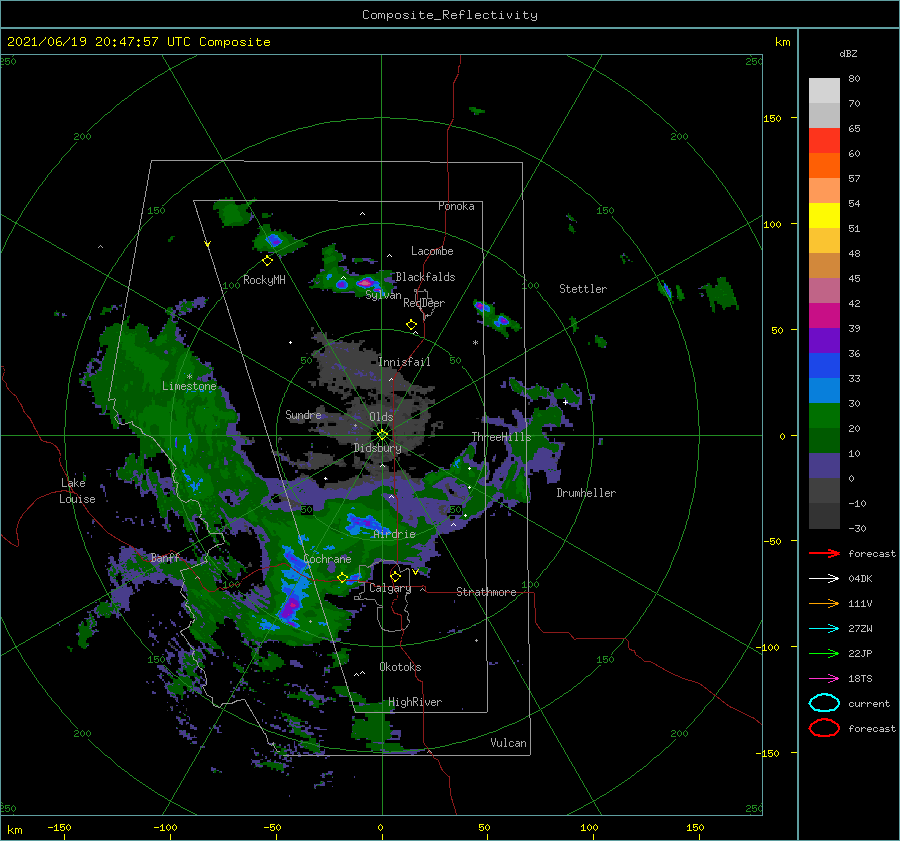Click the red forecast ellipse symbol
The height and width of the screenshot is (841, 900).
[824, 728]
